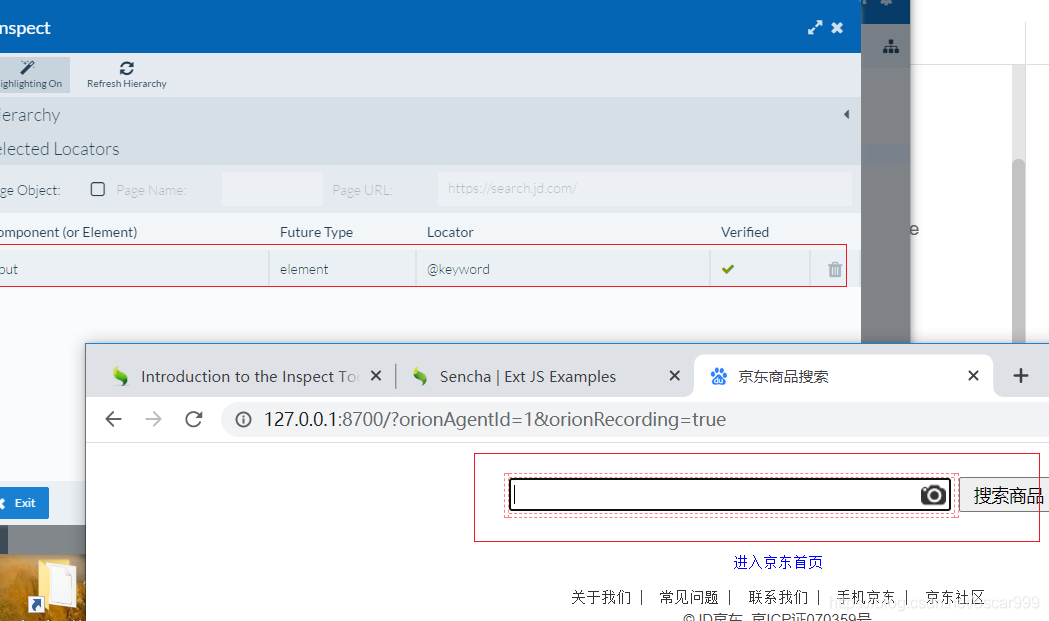Go back with the browser back arrow
The height and width of the screenshot is (621, 1049).
point(114,419)
